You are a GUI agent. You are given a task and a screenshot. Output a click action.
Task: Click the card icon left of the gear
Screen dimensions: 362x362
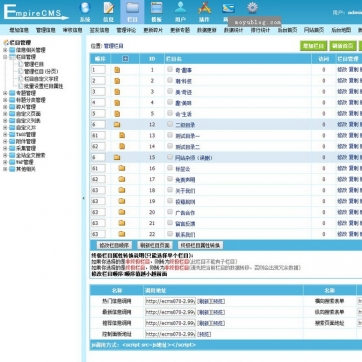tap(228, 8)
